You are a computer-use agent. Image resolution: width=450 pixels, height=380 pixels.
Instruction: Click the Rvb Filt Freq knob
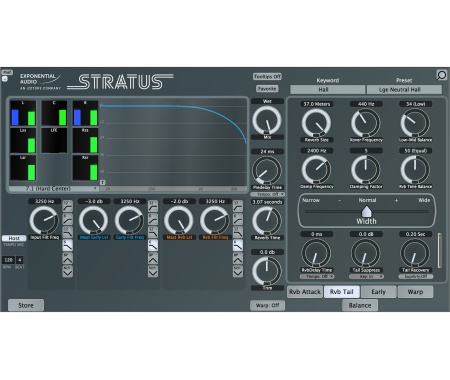[x=215, y=220]
